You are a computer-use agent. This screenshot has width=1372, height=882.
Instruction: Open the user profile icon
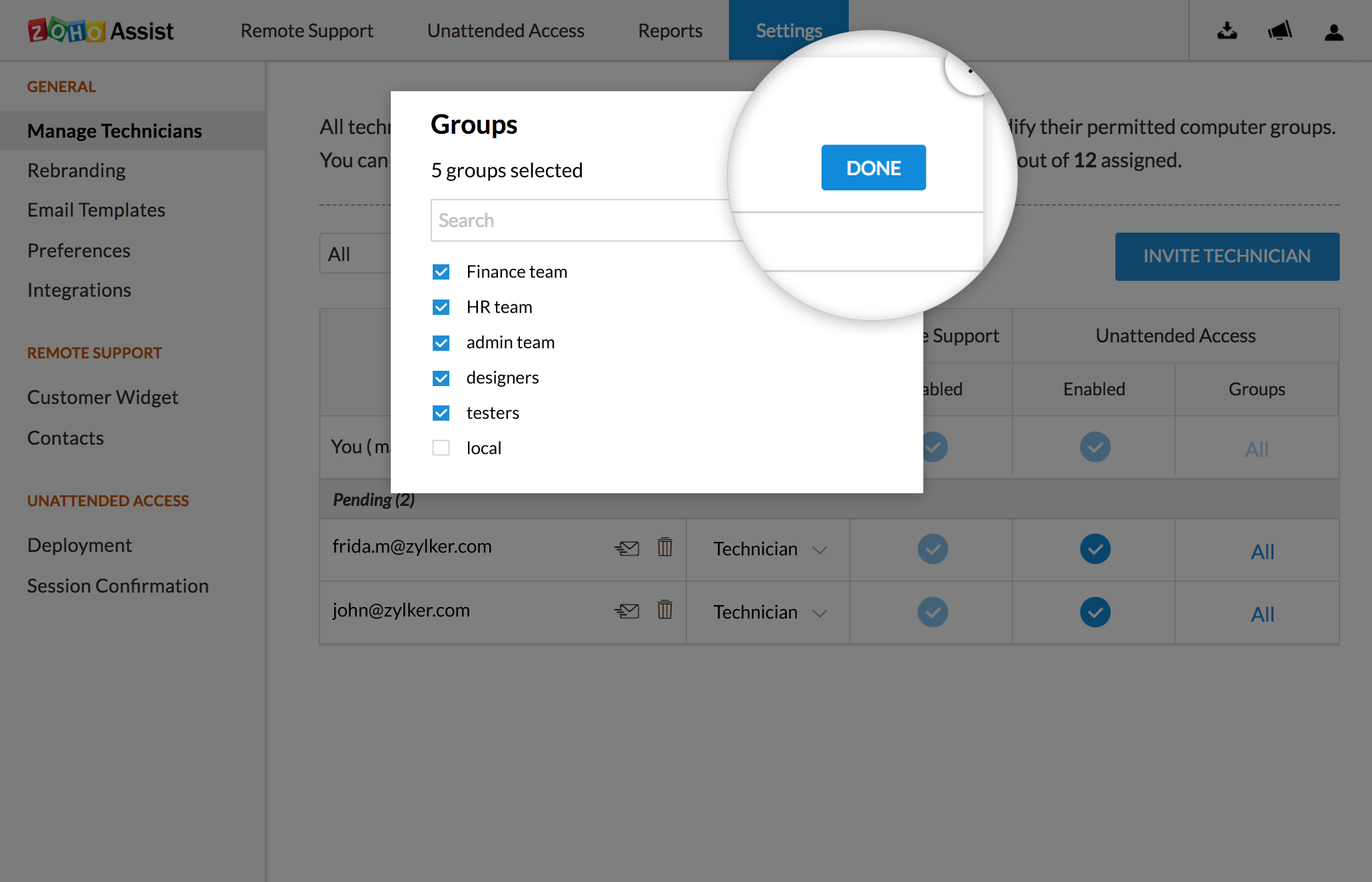(1333, 32)
